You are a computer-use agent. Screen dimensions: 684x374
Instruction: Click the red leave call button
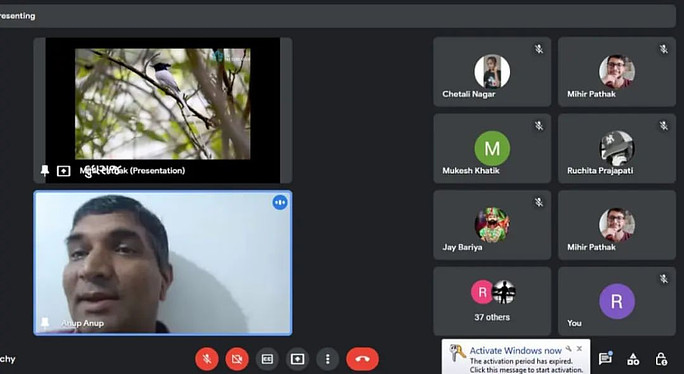[363, 359]
